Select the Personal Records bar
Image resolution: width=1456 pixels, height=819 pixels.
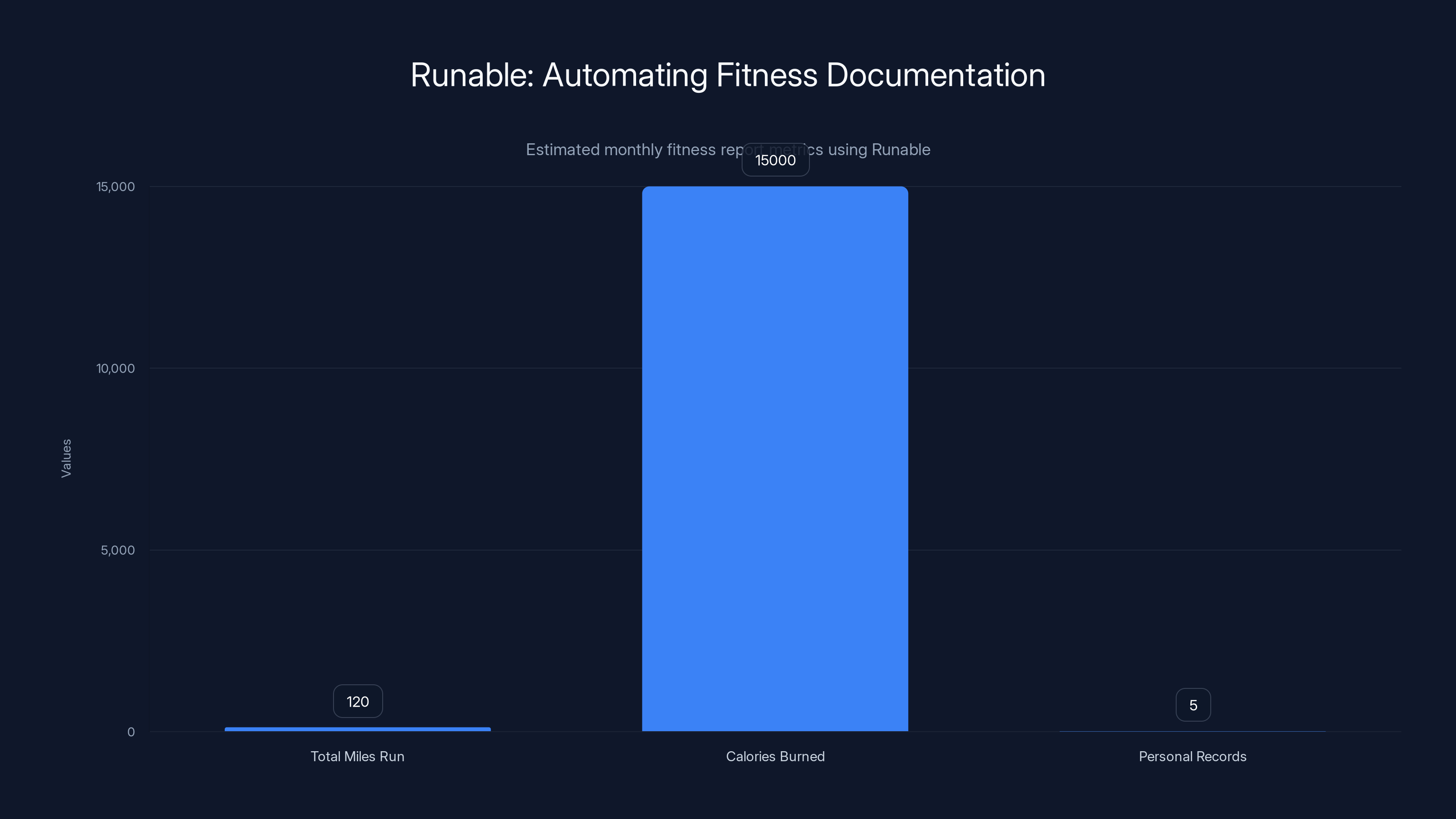click(1193, 730)
